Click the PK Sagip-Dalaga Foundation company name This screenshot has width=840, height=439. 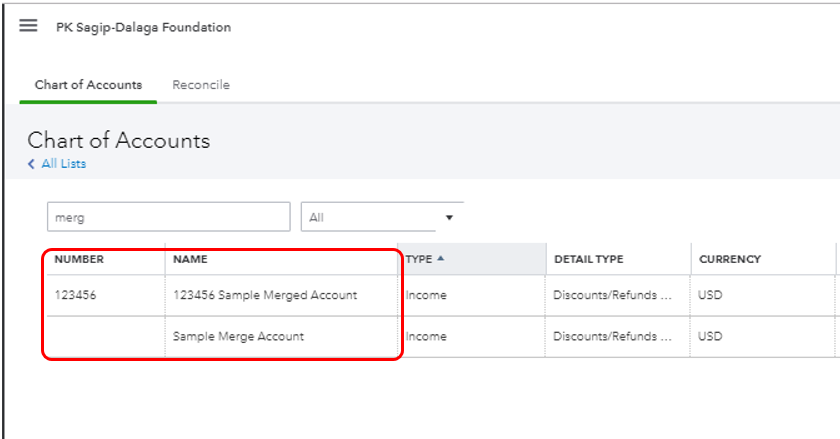click(x=143, y=27)
